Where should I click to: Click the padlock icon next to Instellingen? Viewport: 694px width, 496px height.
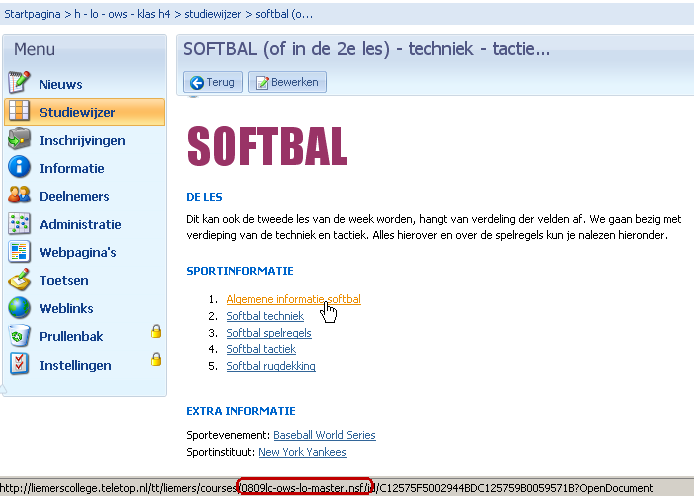156,359
